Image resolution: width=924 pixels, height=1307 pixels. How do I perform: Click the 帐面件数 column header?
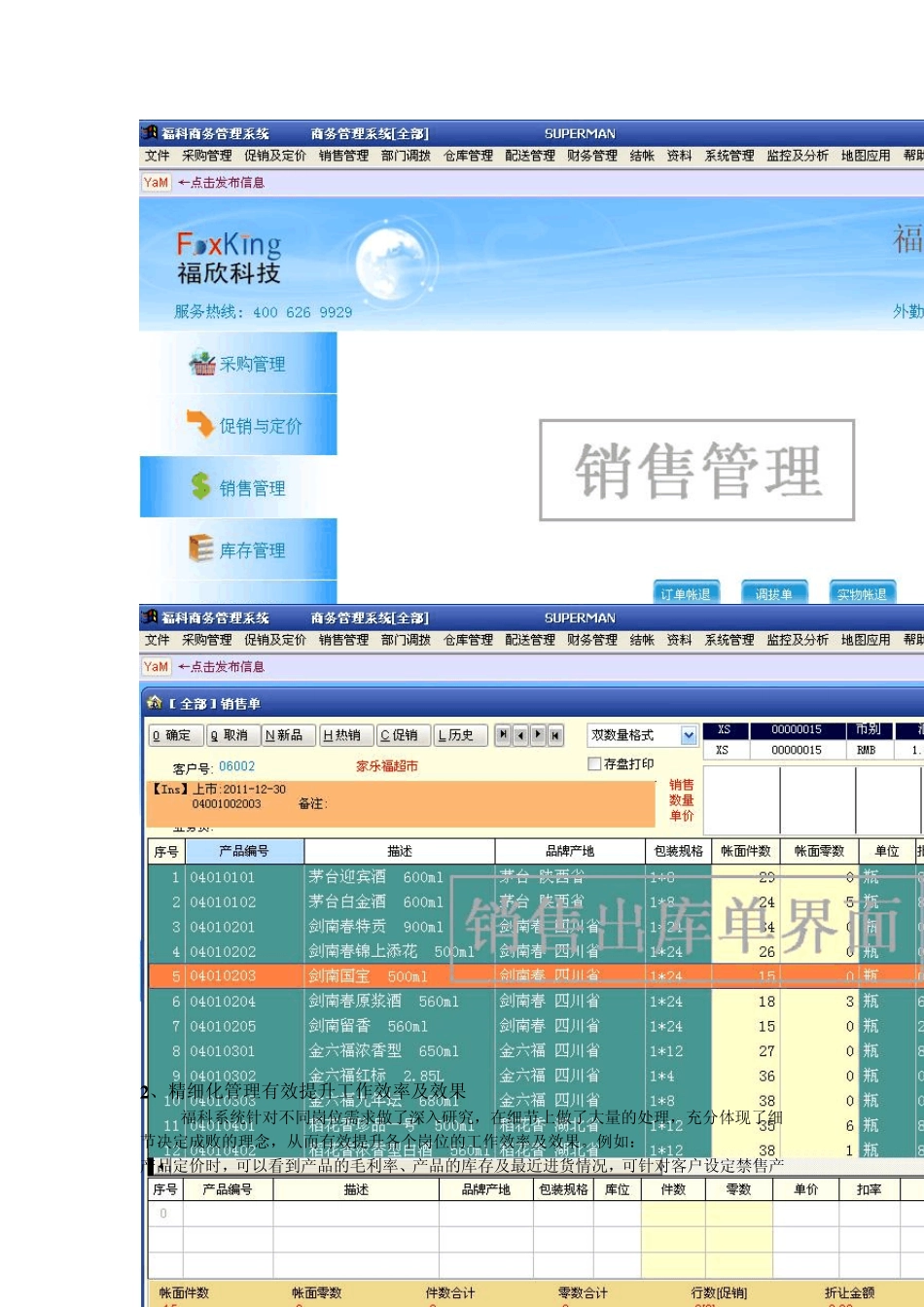(746, 851)
